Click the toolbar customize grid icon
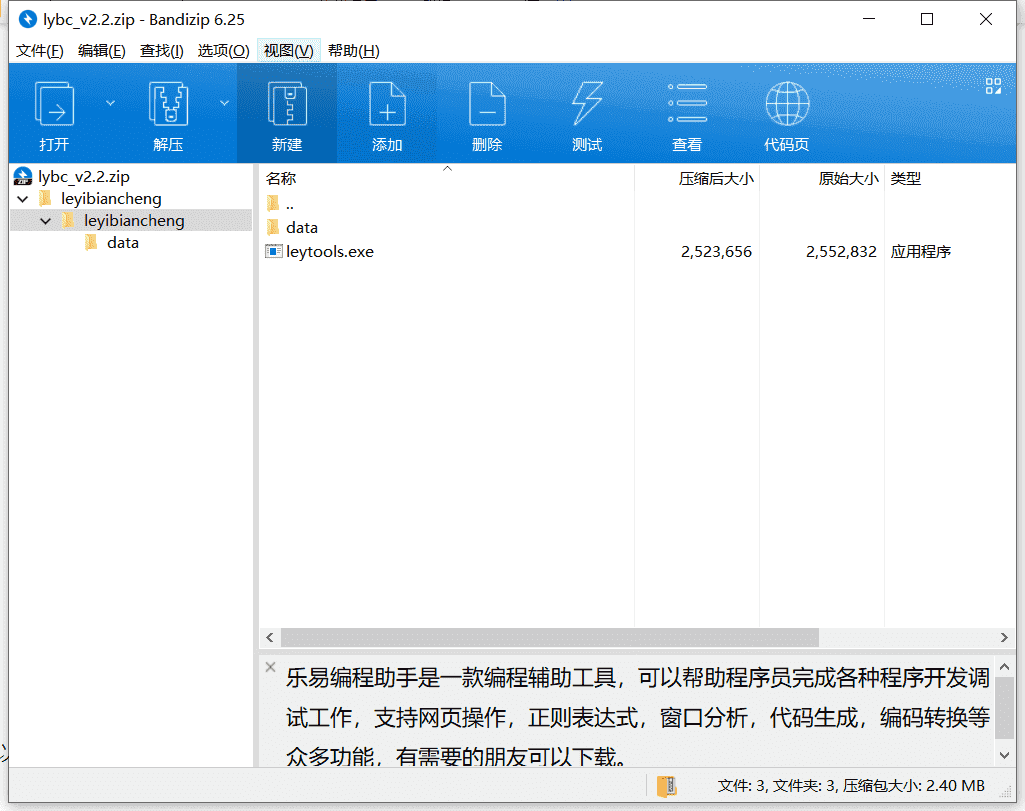Viewport: 1025px width, 811px height. coord(993,86)
